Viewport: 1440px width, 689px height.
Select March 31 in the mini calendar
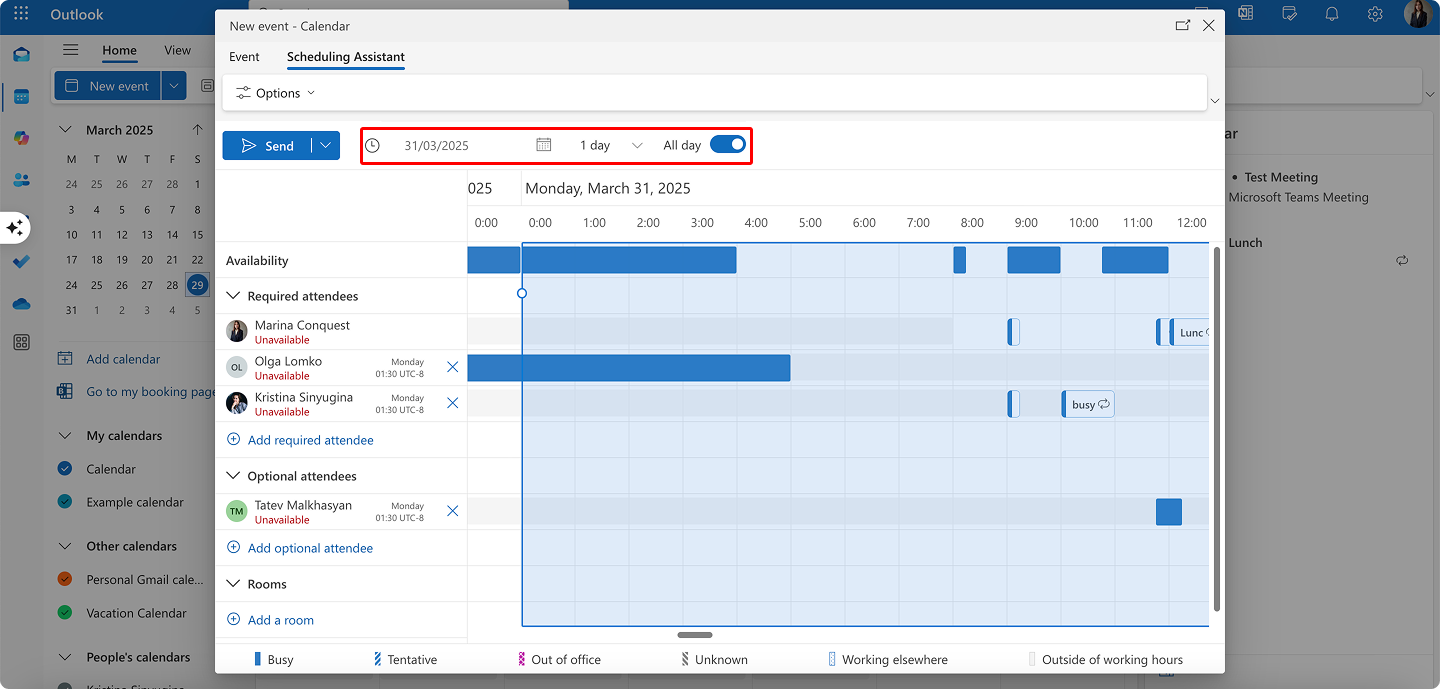[71, 309]
